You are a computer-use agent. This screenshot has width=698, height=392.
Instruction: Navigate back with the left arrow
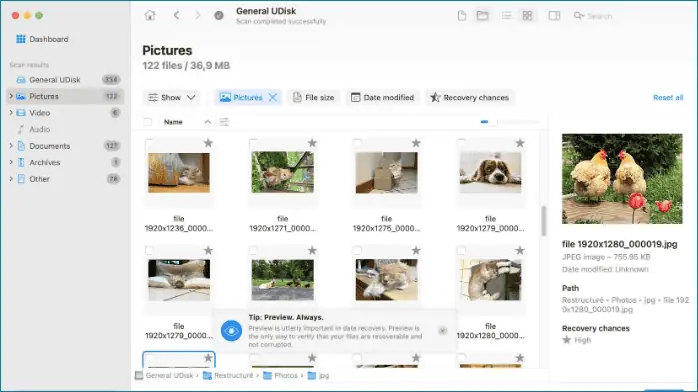tap(176, 15)
